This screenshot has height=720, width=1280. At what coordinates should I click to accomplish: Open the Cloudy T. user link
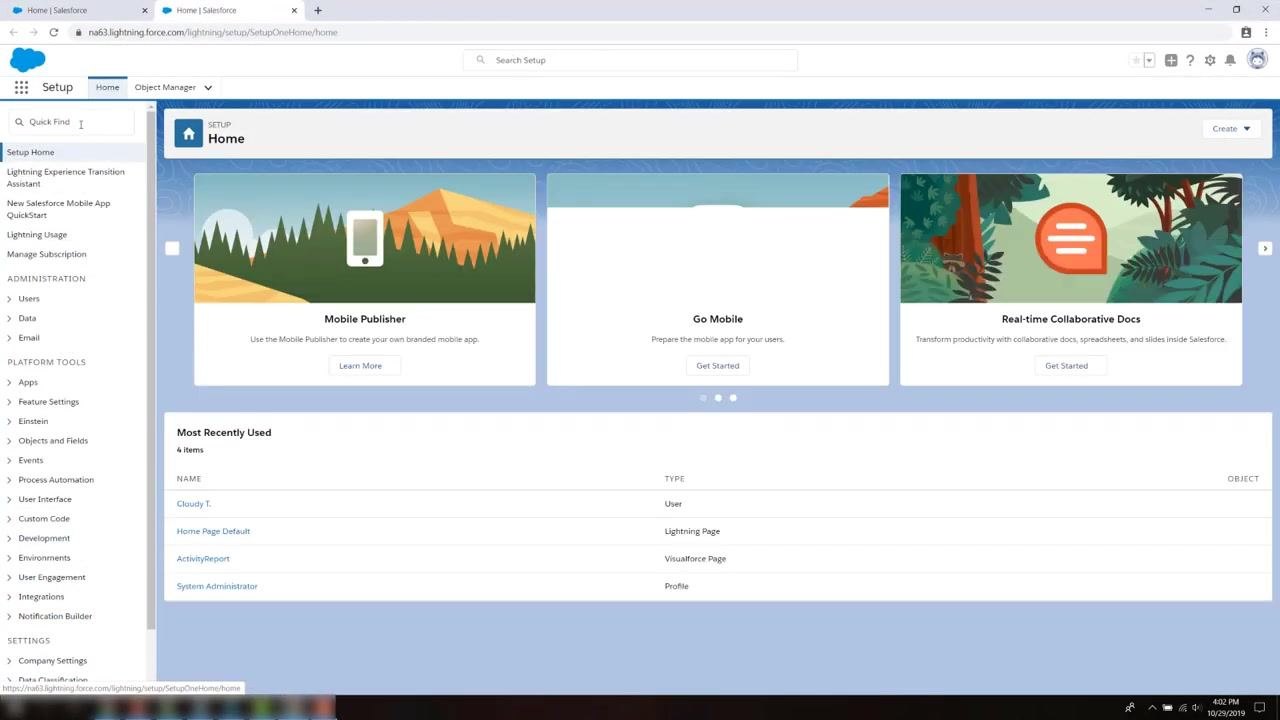pyautogui.click(x=194, y=504)
